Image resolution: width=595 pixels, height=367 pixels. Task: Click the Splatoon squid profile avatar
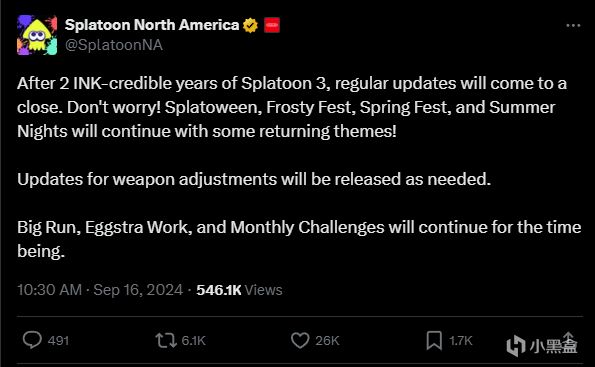coord(37,35)
